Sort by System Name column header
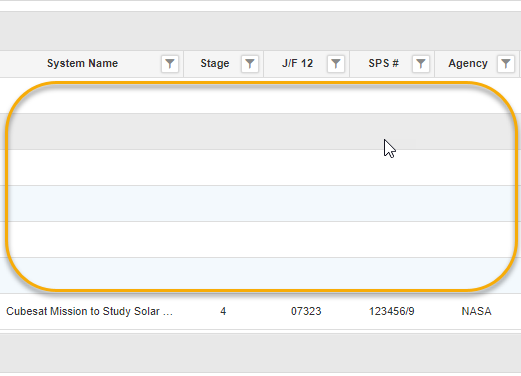This screenshot has width=521, height=376. [x=82, y=63]
